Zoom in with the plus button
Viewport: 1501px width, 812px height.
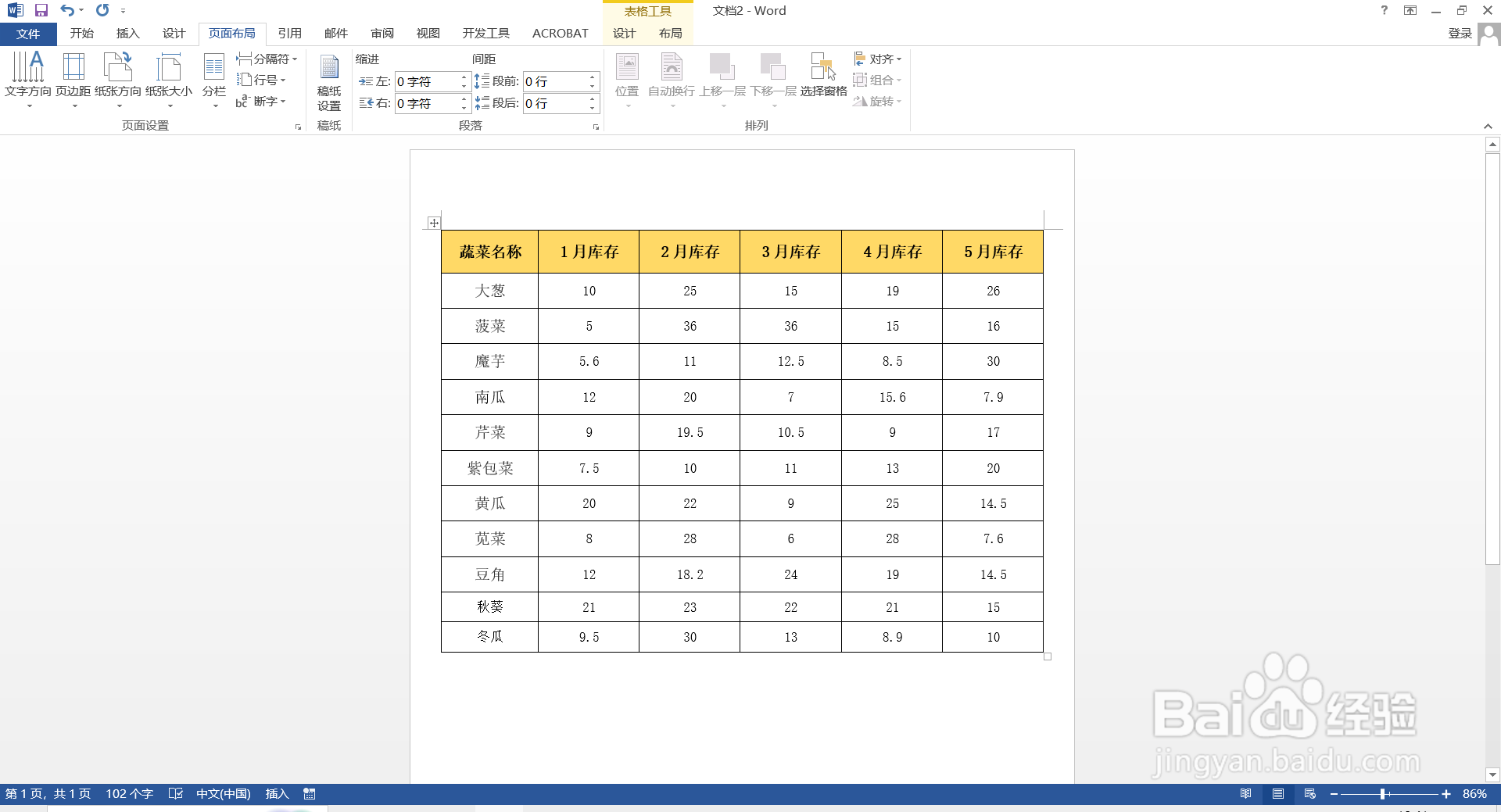pyautogui.click(x=1446, y=794)
